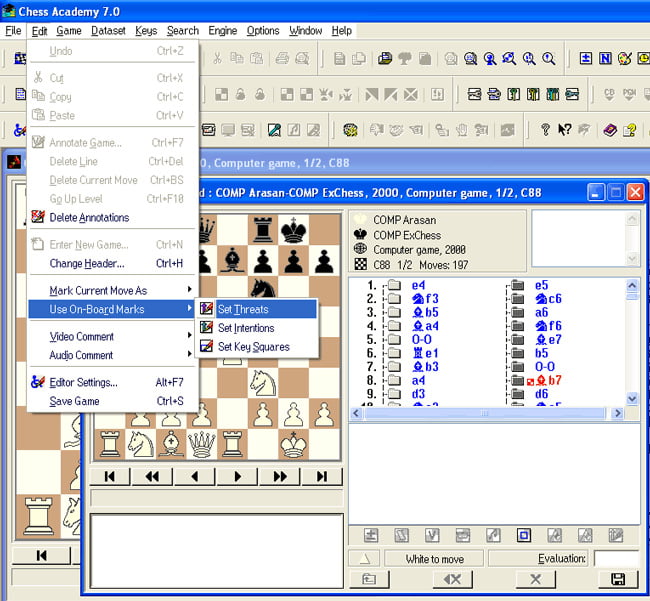
Task: Open the Engine menu
Action: tap(222, 31)
